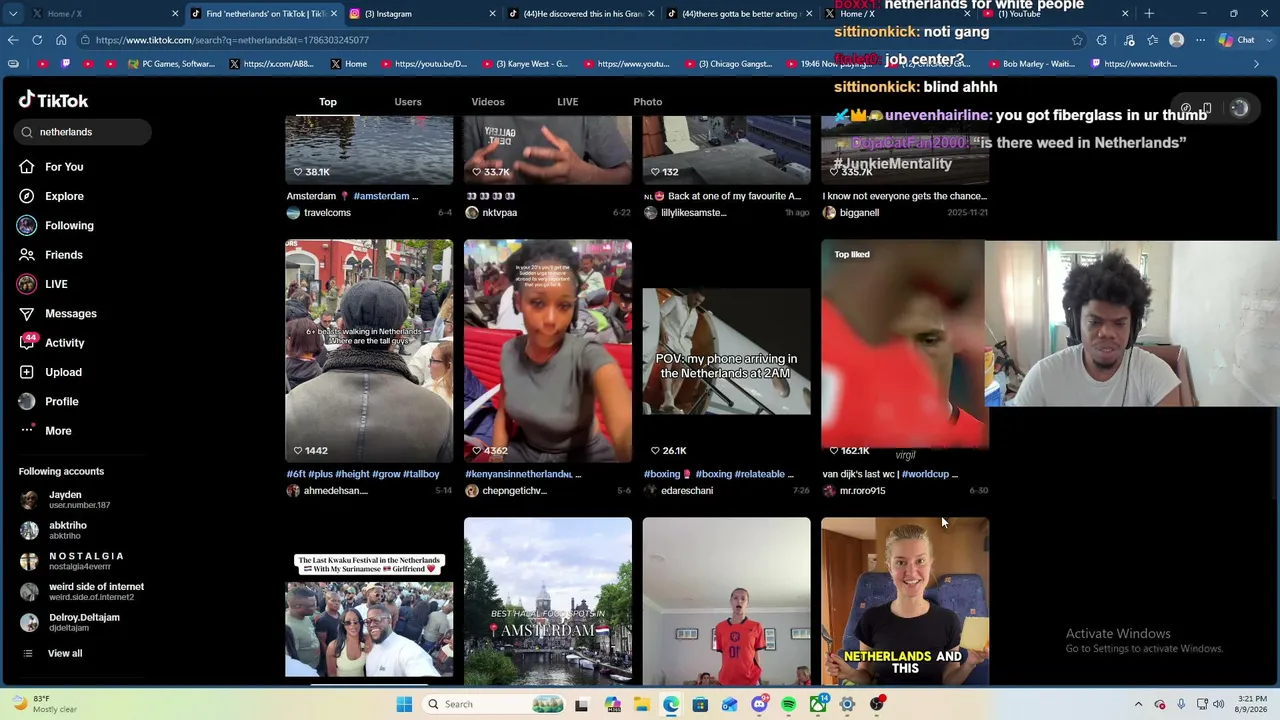1280x720 pixels.
Task: Close the Instagram browser tab
Action: click(x=492, y=14)
